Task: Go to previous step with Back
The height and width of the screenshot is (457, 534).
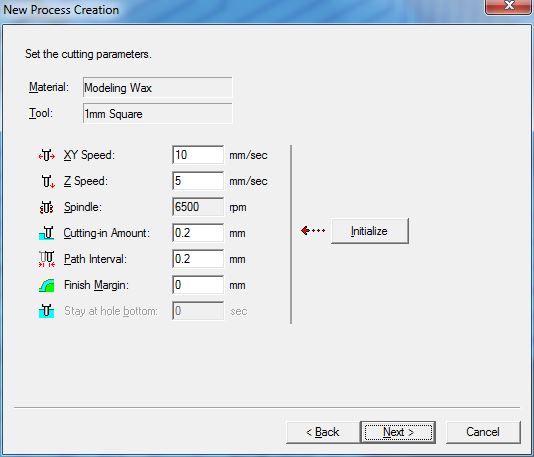Action: coord(323,432)
